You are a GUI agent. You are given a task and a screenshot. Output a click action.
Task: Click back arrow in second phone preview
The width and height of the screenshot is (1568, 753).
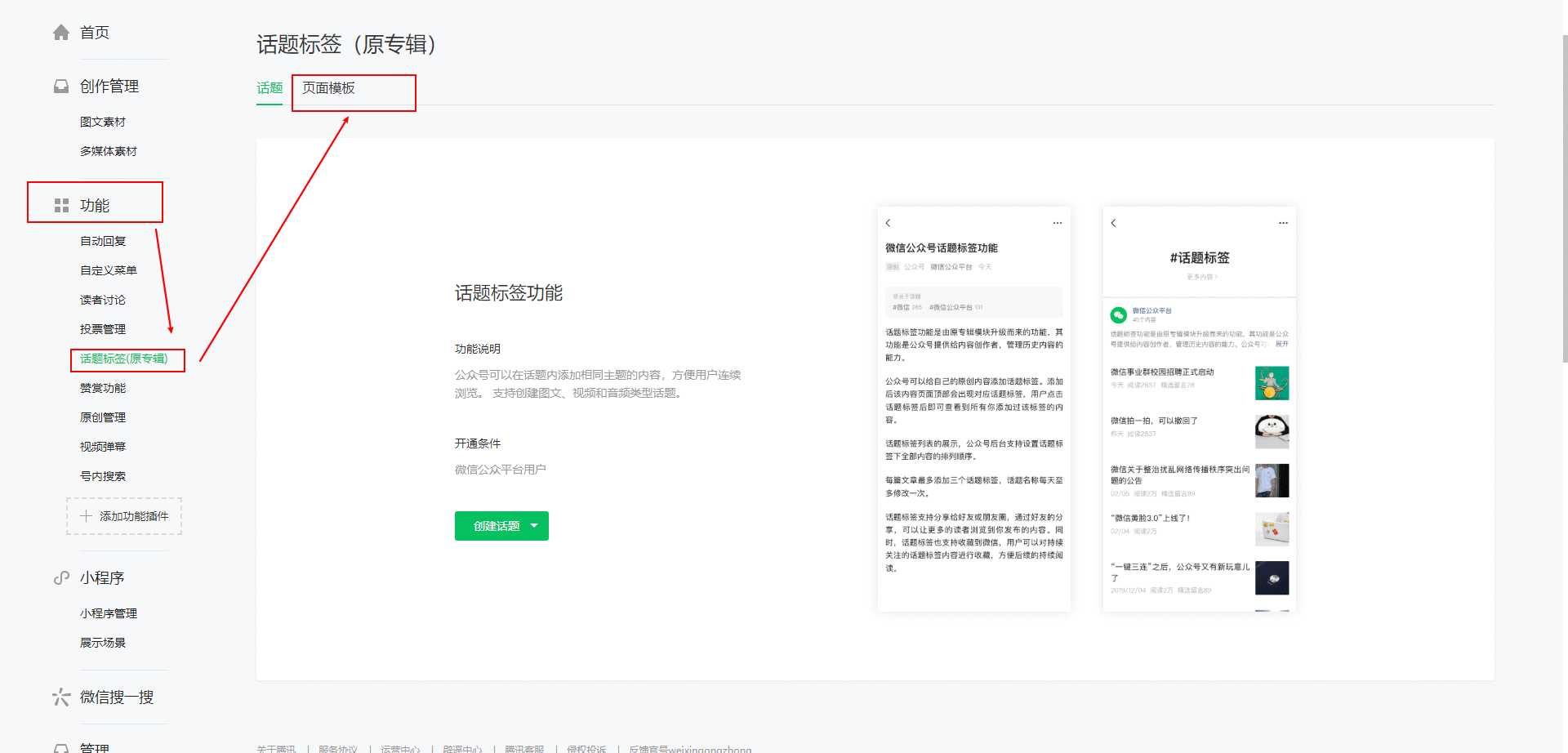click(1113, 222)
